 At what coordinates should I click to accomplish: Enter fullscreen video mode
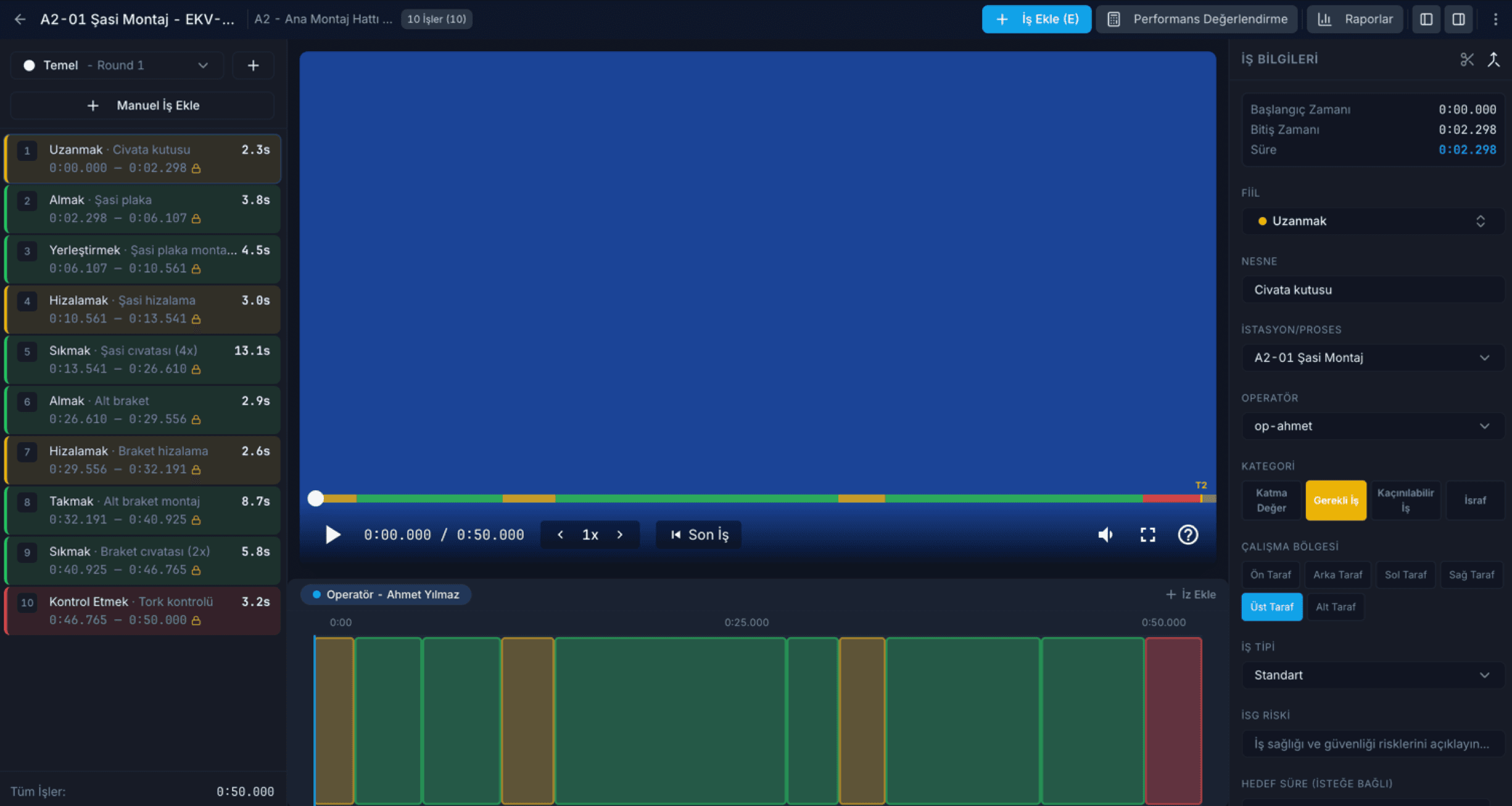coord(1147,535)
